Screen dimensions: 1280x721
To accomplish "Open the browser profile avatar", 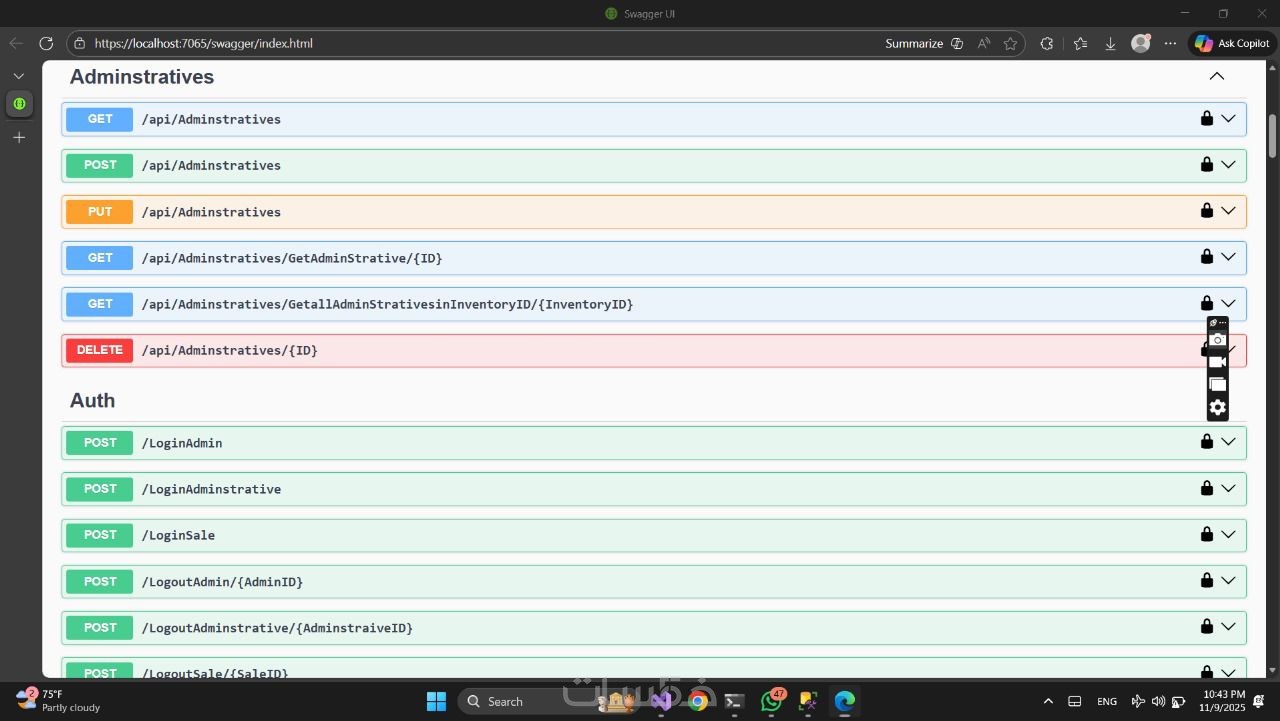I will [1141, 43].
